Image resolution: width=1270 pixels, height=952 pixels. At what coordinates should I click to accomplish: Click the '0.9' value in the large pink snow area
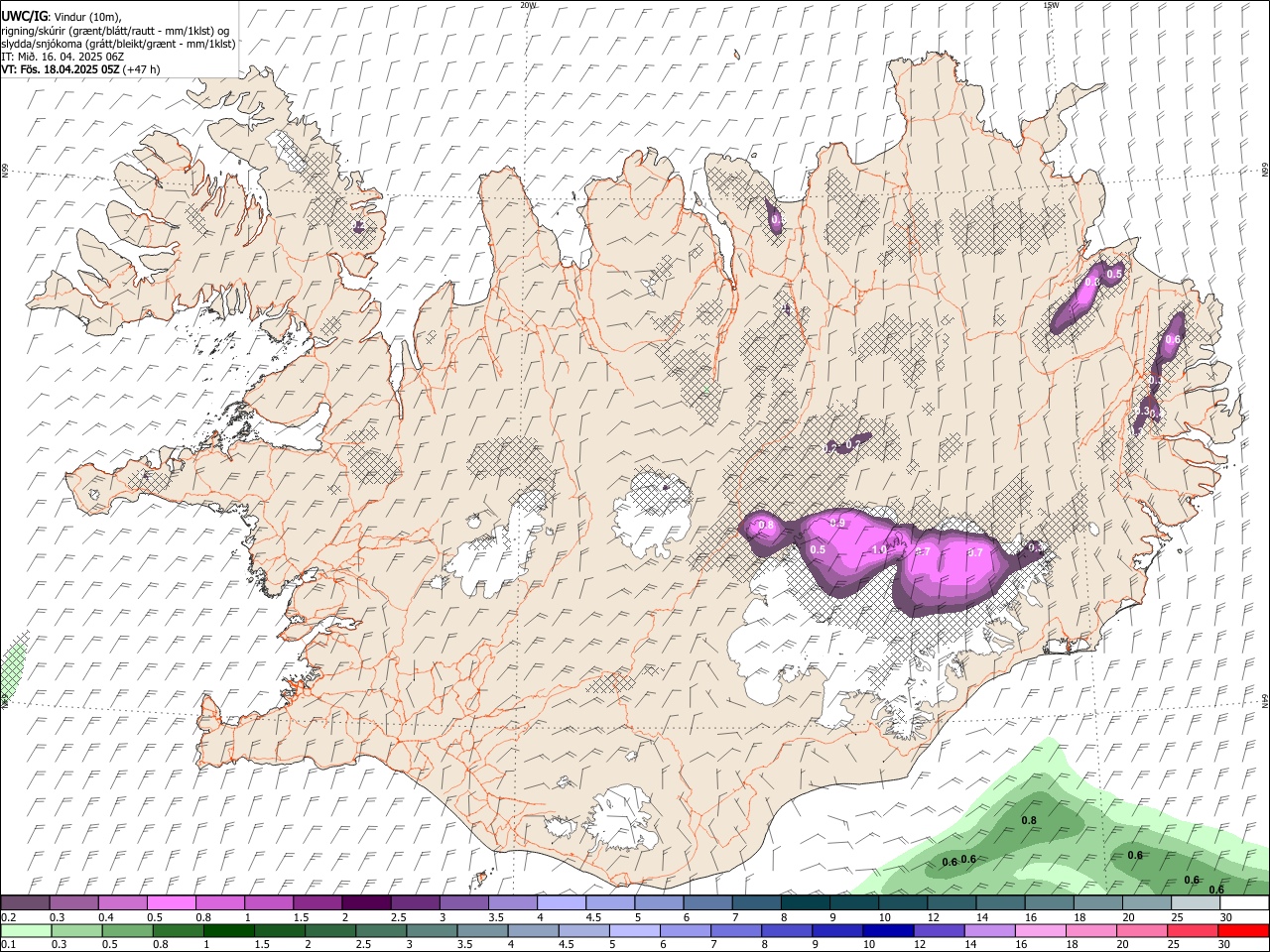tap(837, 523)
